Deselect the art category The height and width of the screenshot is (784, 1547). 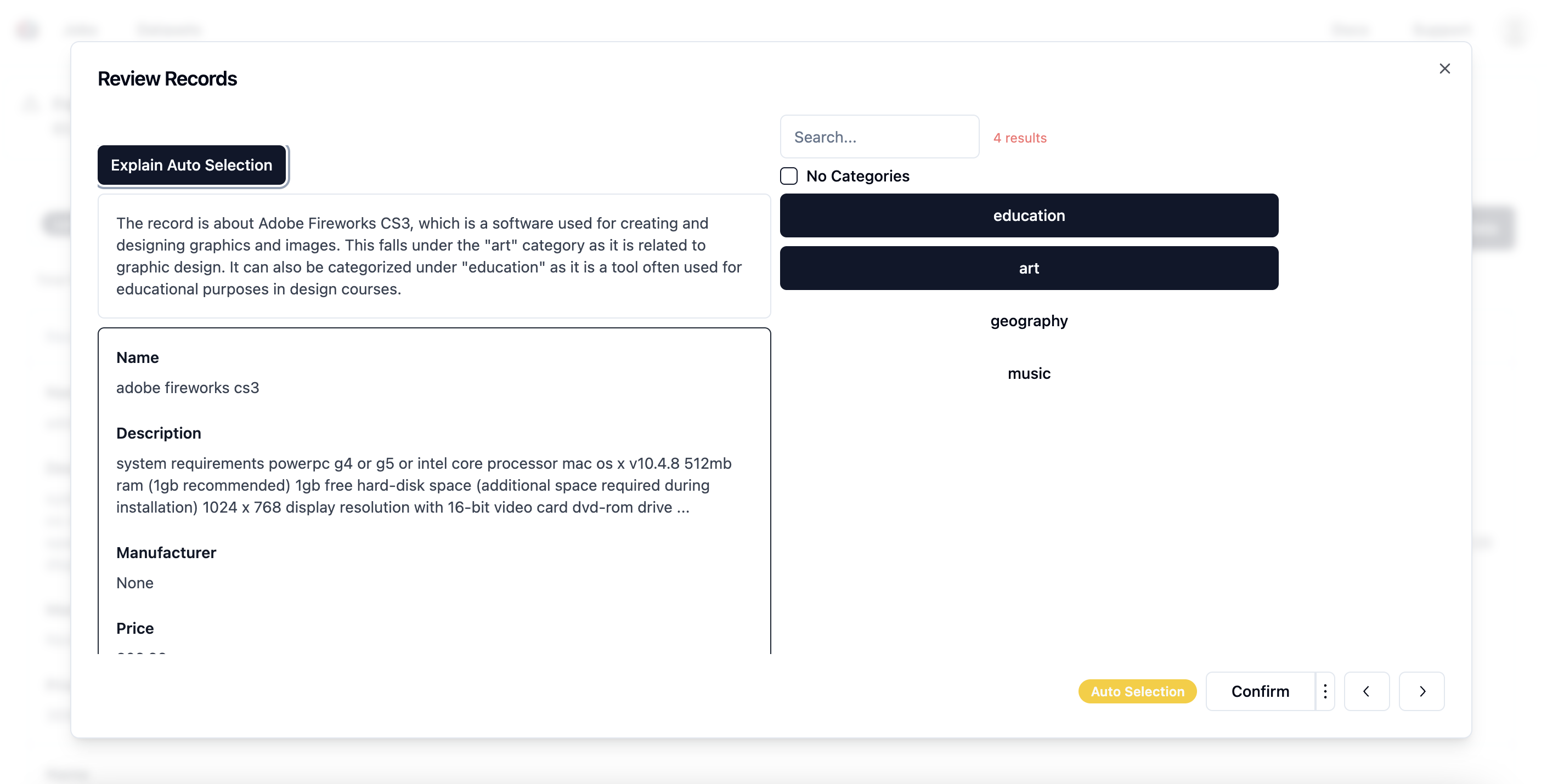tap(1029, 268)
